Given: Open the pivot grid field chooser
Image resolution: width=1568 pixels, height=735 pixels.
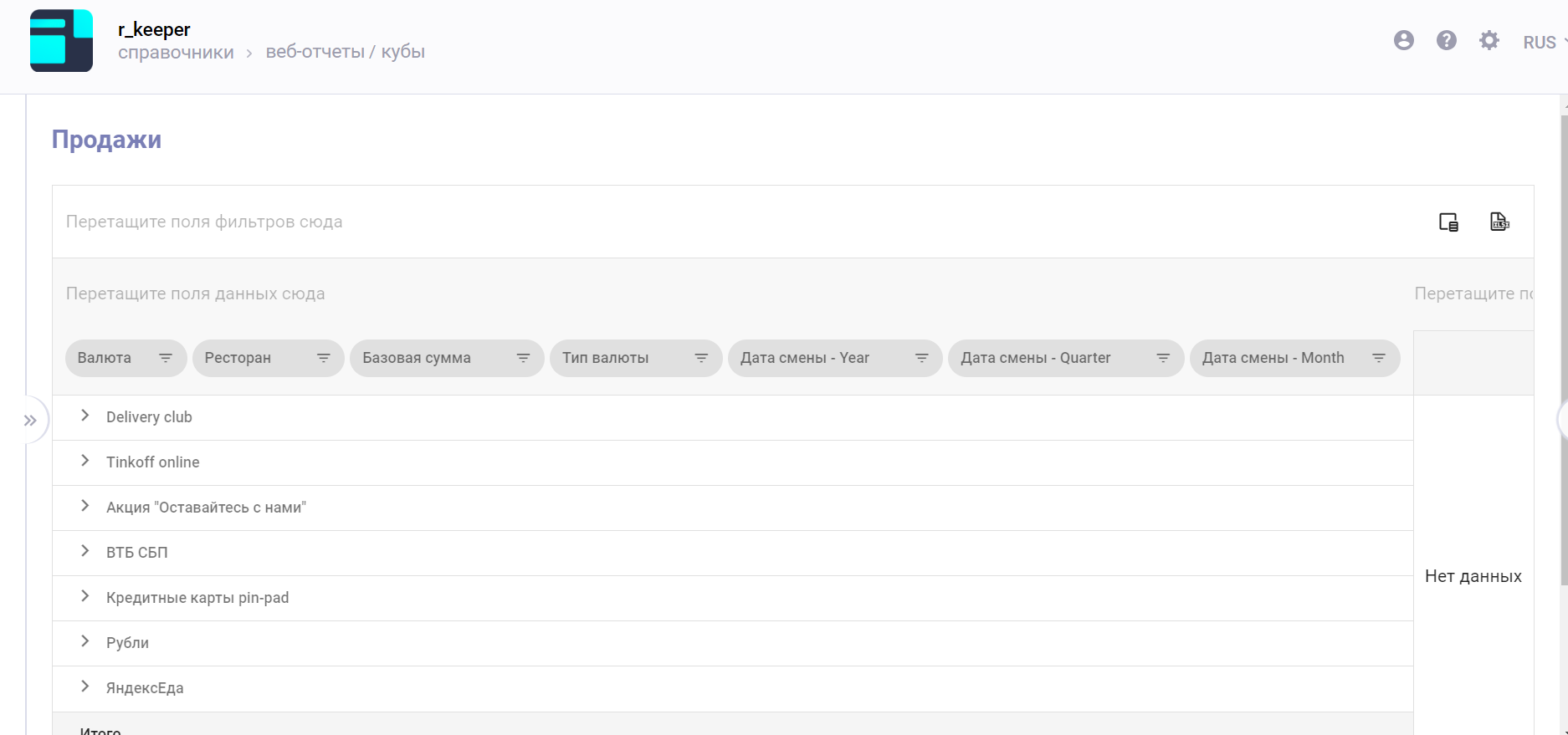Looking at the screenshot, I should (1448, 222).
